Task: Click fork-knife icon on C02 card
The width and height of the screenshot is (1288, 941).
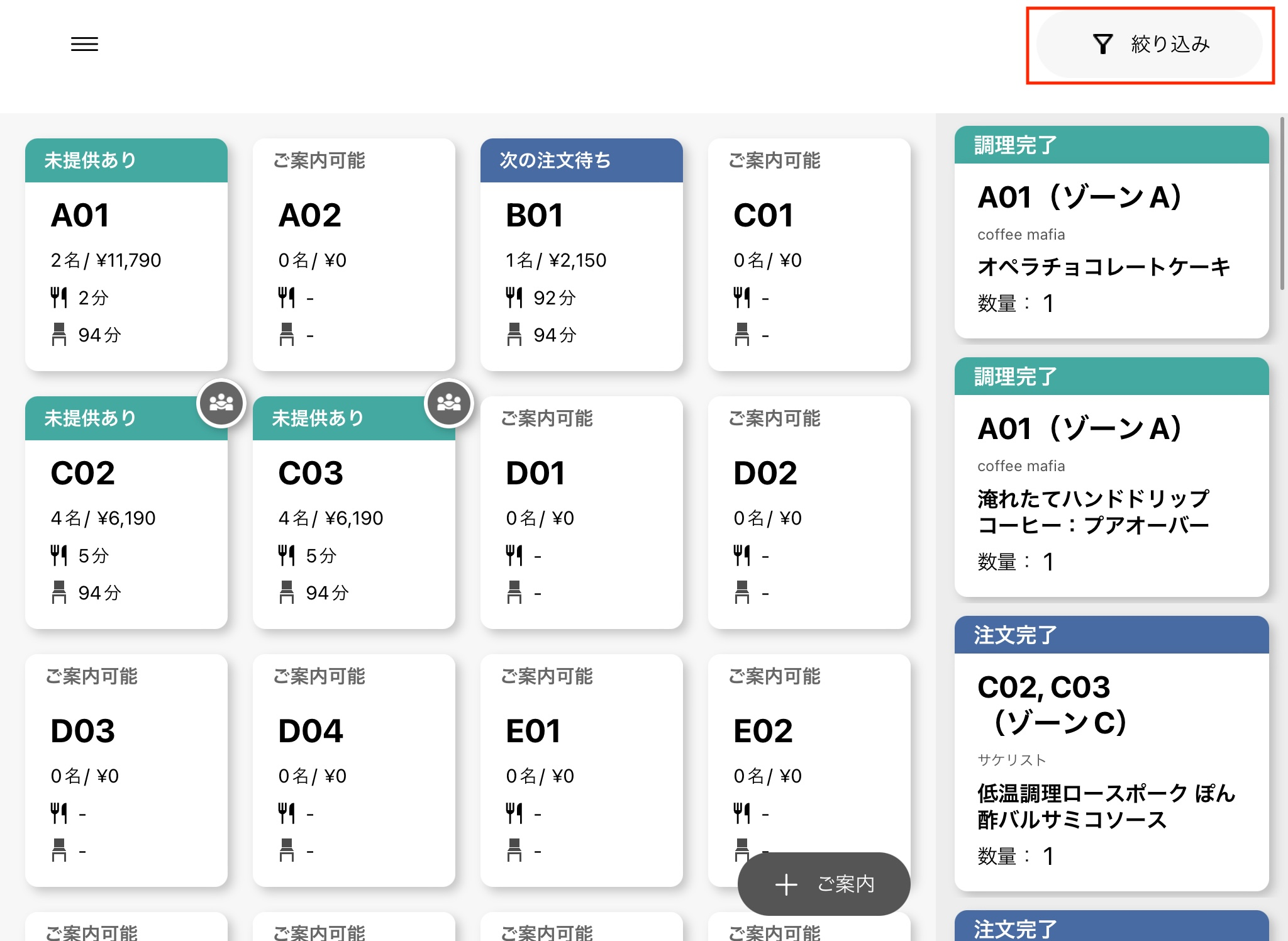Action: coord(59,555)
